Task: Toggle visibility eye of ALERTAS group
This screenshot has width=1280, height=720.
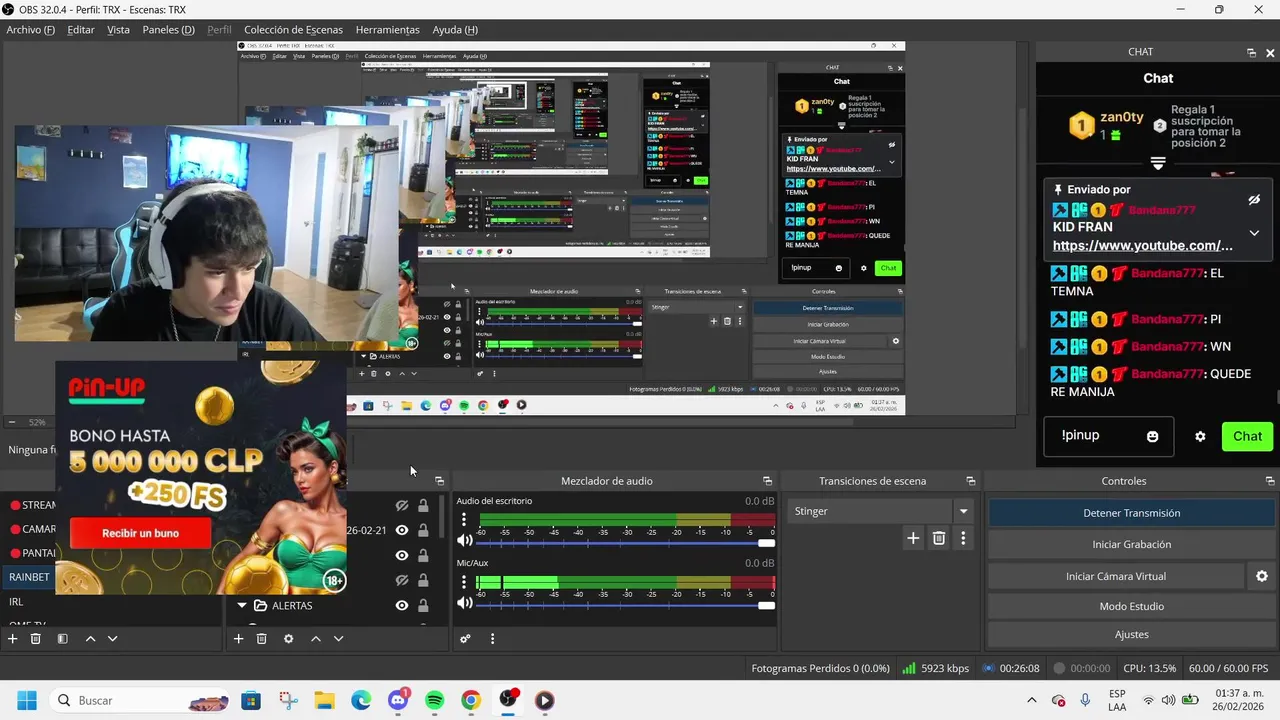Action: point(402,605)
